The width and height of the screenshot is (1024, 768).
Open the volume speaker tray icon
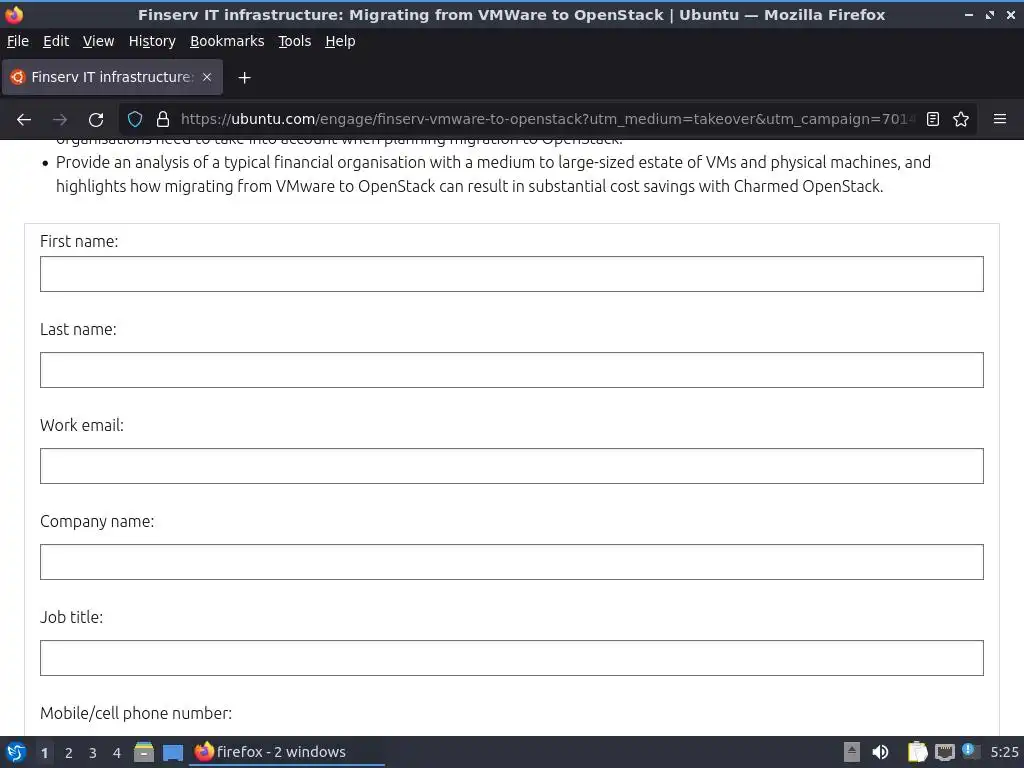[880, 752]
